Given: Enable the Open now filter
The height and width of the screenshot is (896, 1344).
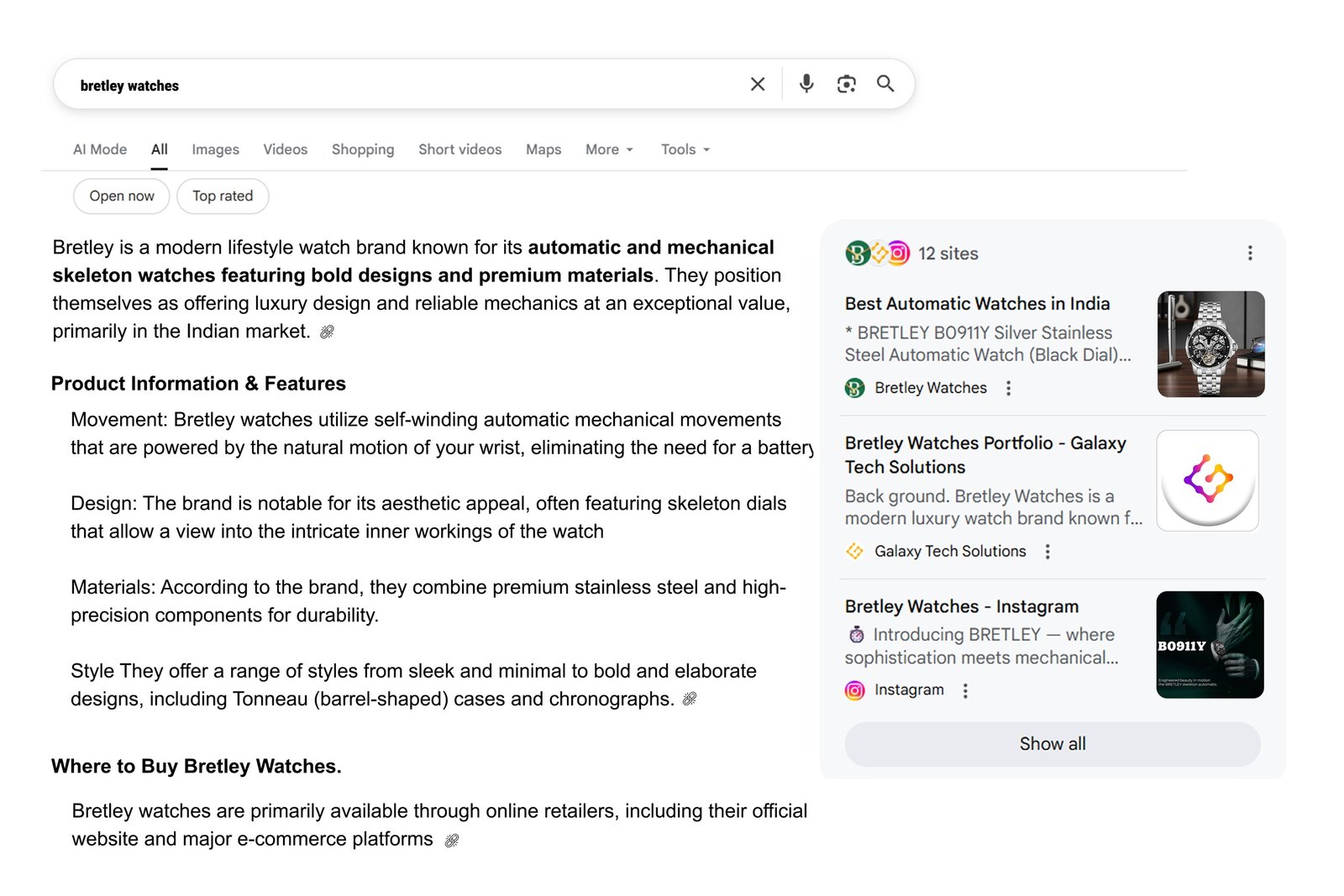Looking at the screenshot, I should (x=121, y=196).
